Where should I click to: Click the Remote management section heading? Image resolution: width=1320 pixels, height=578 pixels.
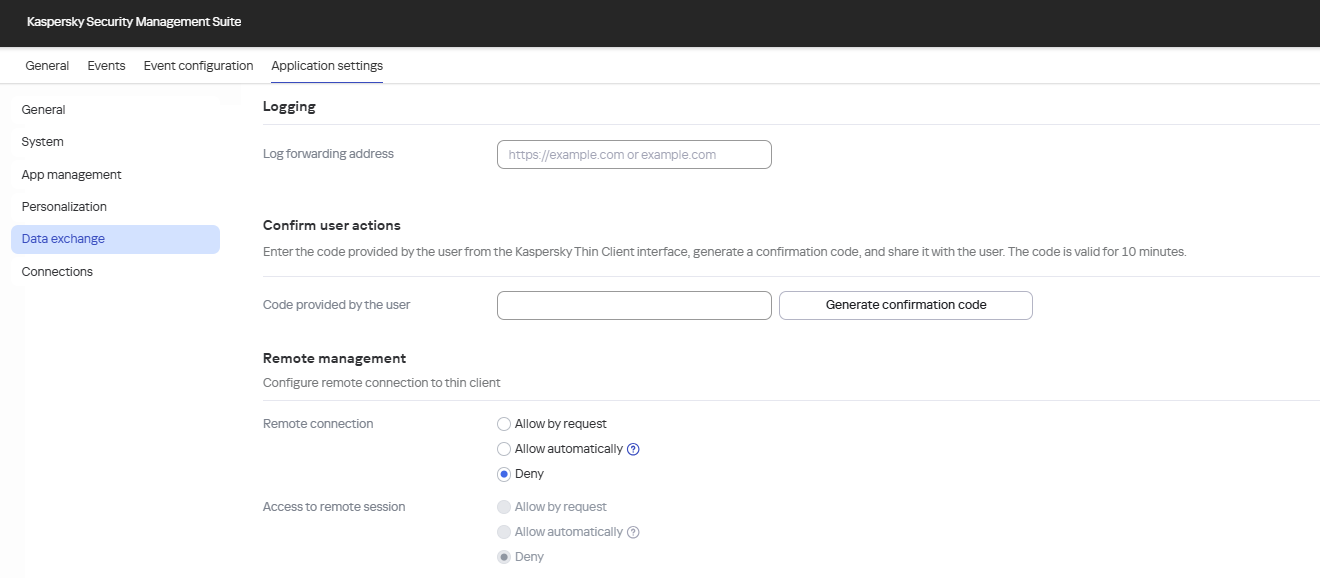click(x=334, y=357)
